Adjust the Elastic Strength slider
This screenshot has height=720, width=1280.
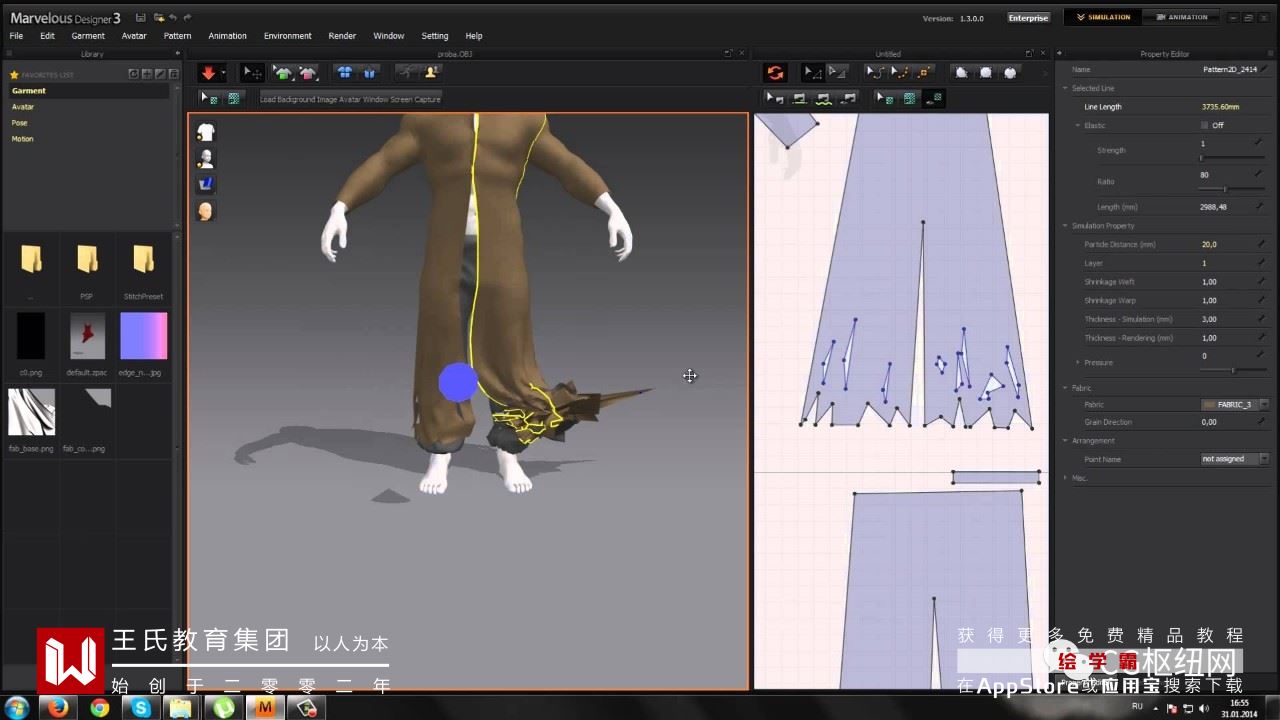[1231, 158]
